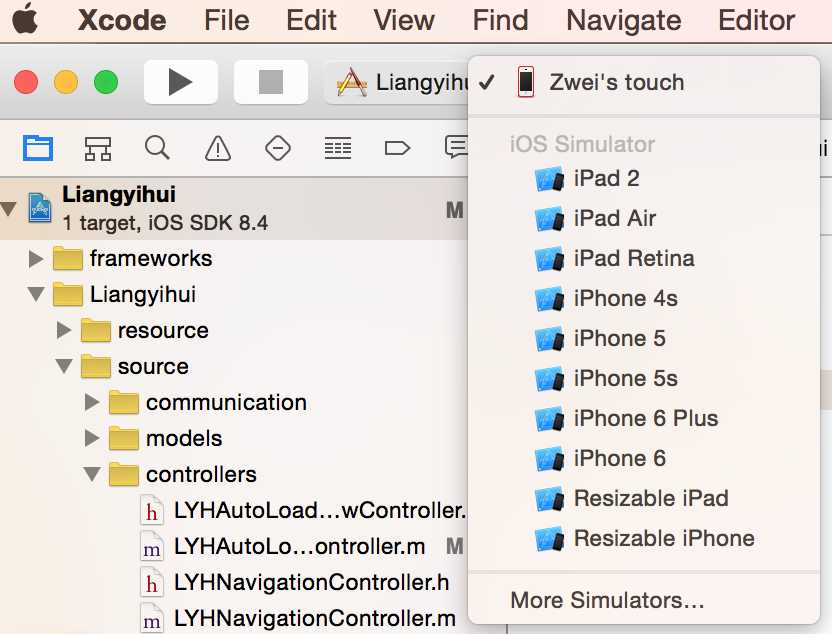Image resolution: width=832 pixels, height=634 pixels.
Task: Choose iPad Air simulator
Action: tap(644, 219)
